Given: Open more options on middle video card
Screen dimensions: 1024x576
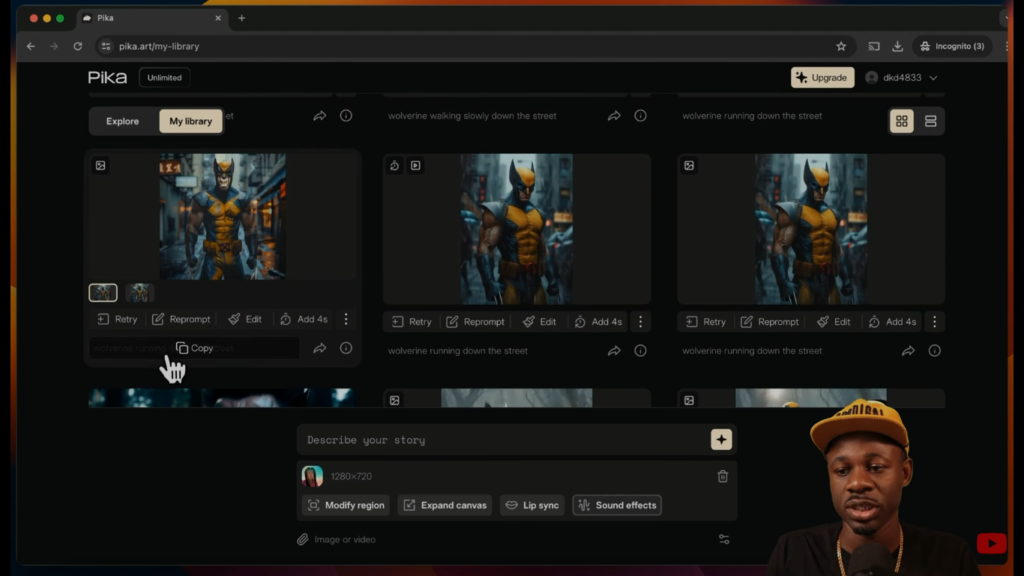Looking at the screenshot, I should pyautogui.click(x=640, y=322).
